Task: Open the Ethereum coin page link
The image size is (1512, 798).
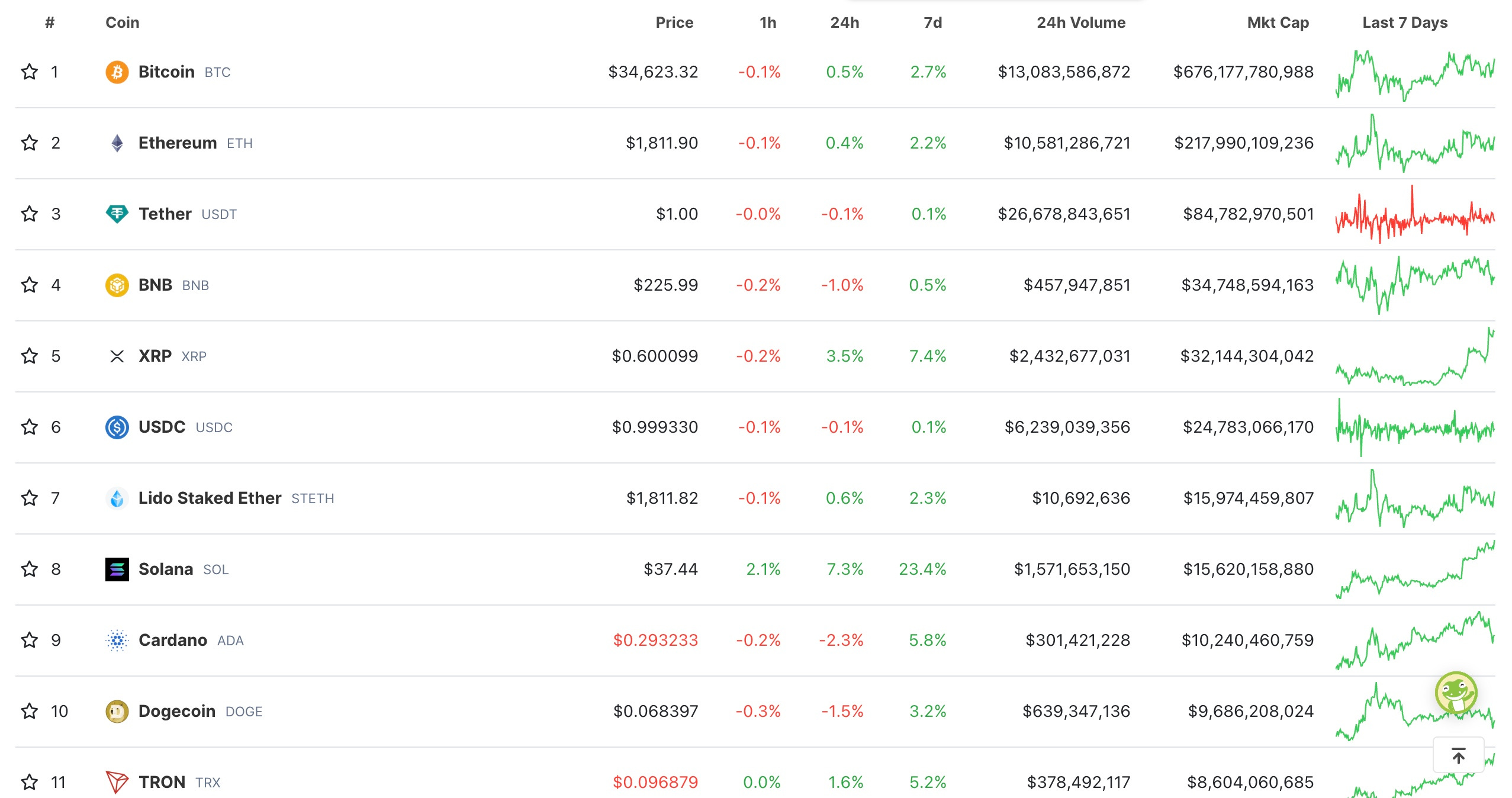Action: (x=195, y=143)
